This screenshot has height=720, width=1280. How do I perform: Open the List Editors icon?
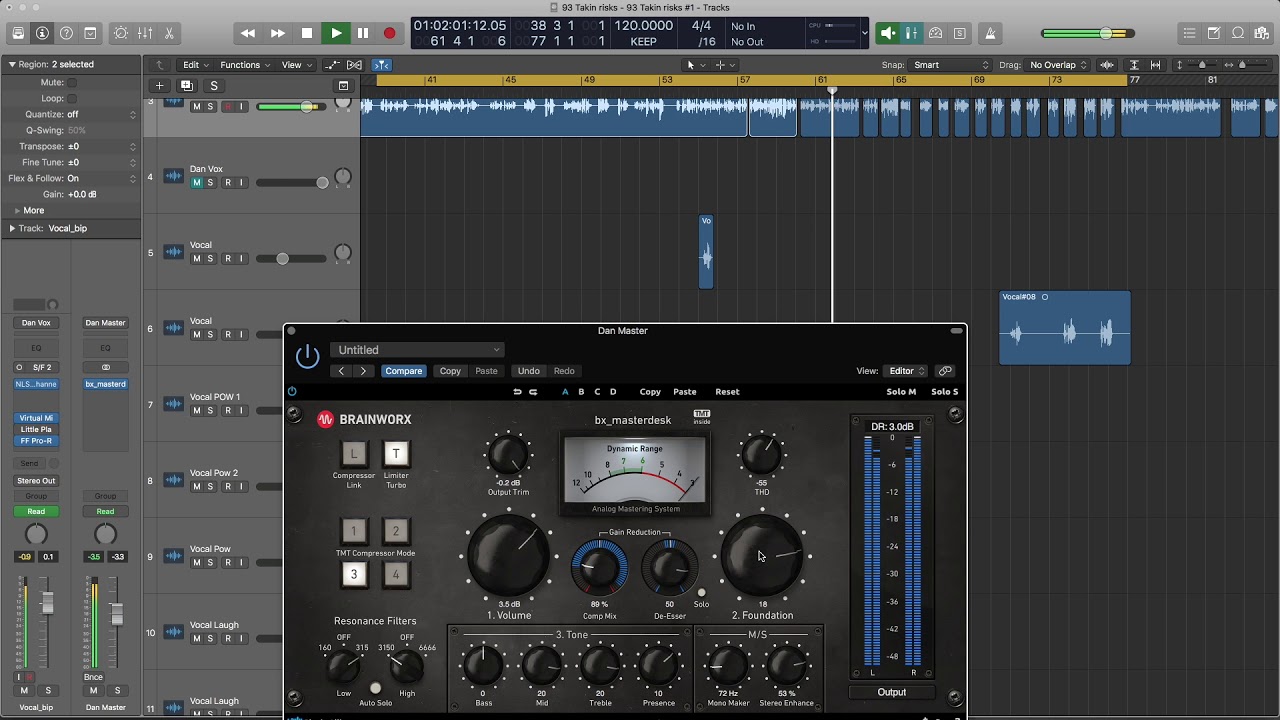(1189, 33)
